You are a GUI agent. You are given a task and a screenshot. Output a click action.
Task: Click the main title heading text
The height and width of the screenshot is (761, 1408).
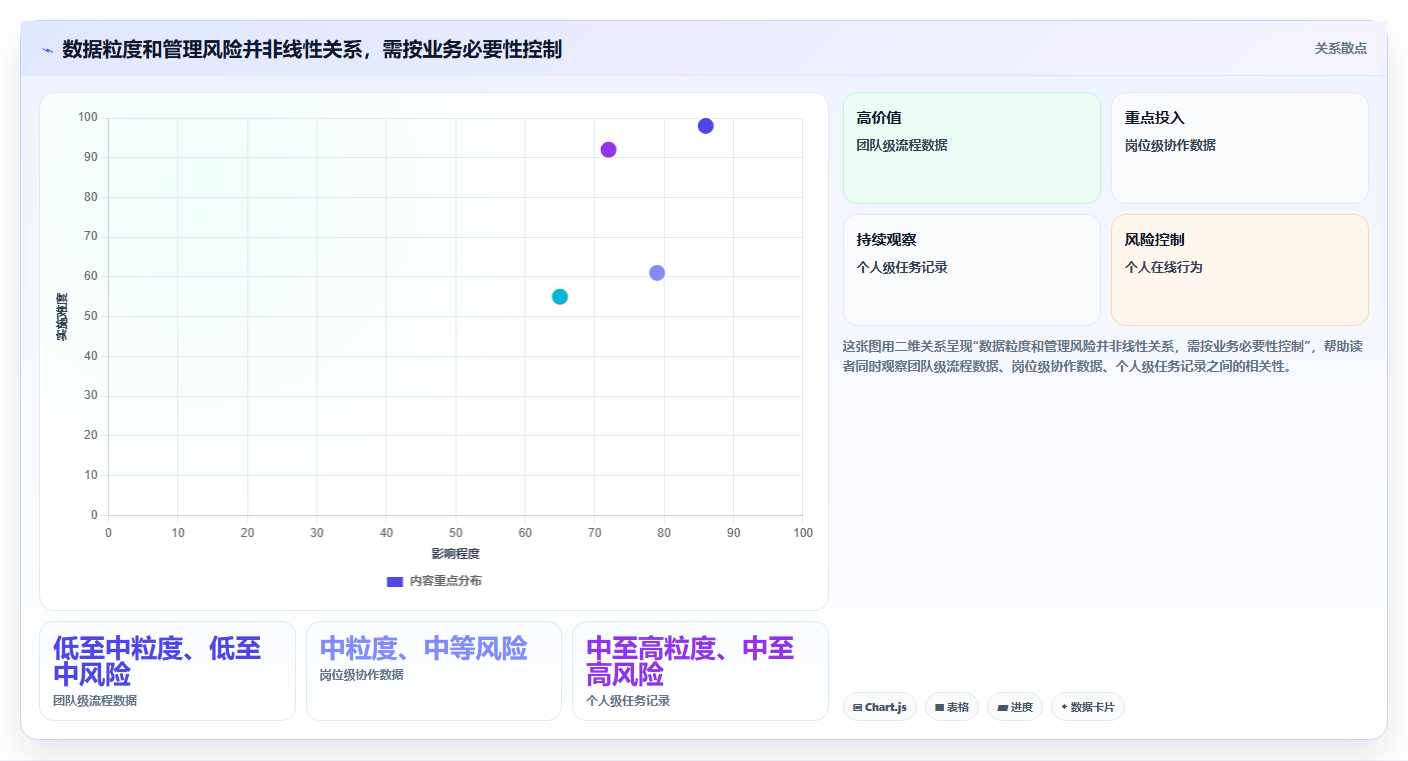click(312, 49)
